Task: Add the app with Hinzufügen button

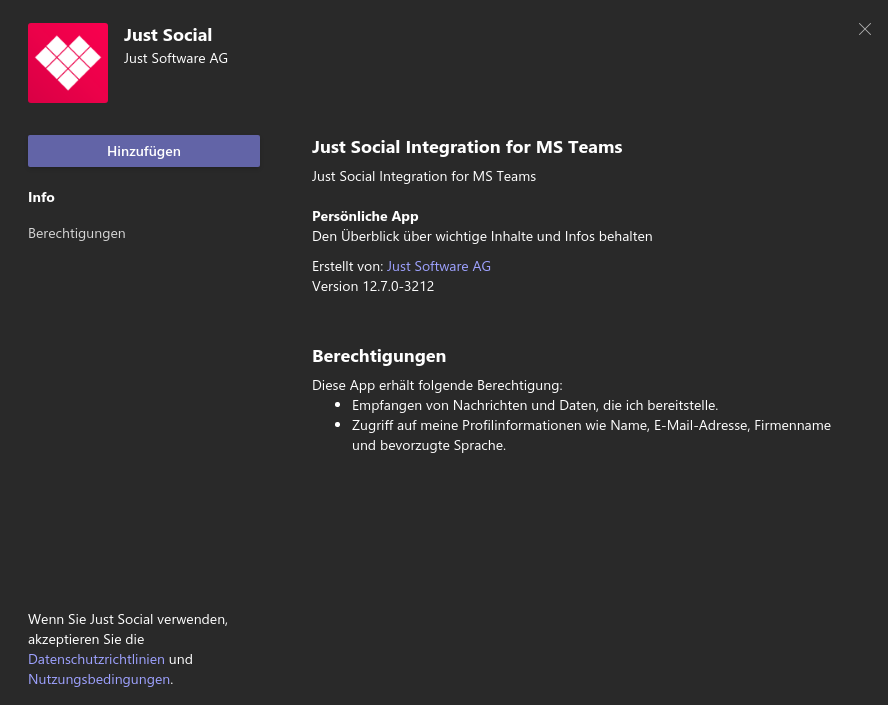Action: click(x=144, y=151)
